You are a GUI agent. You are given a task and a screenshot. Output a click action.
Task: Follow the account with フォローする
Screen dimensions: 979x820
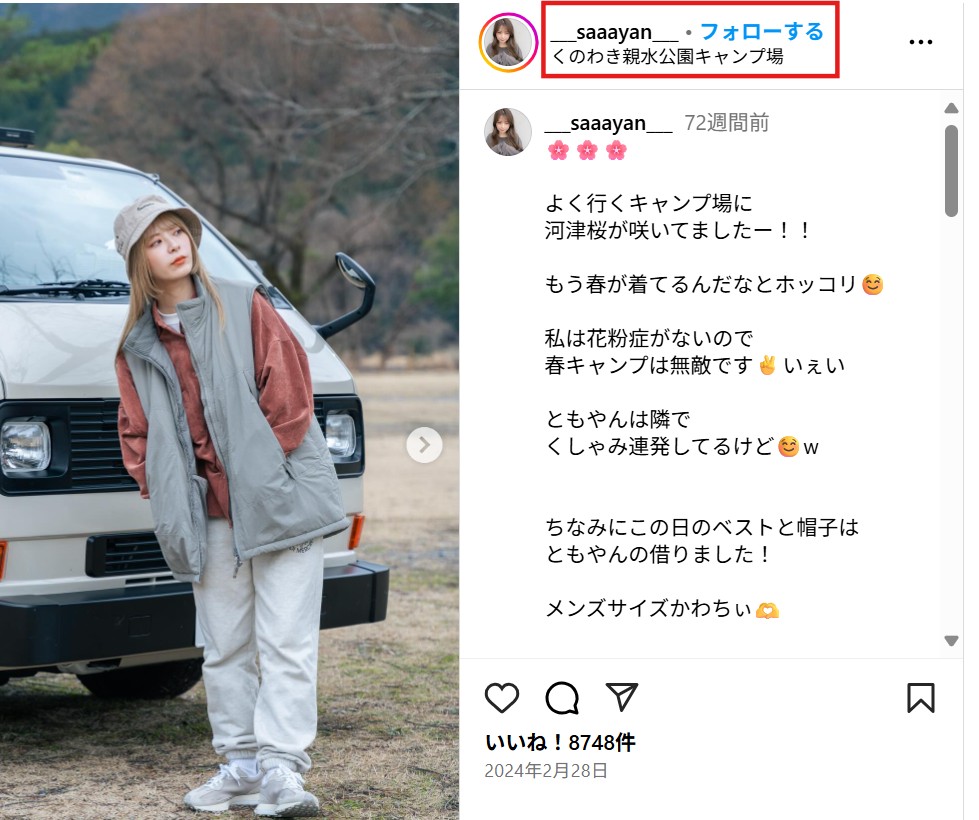[762, 31]
